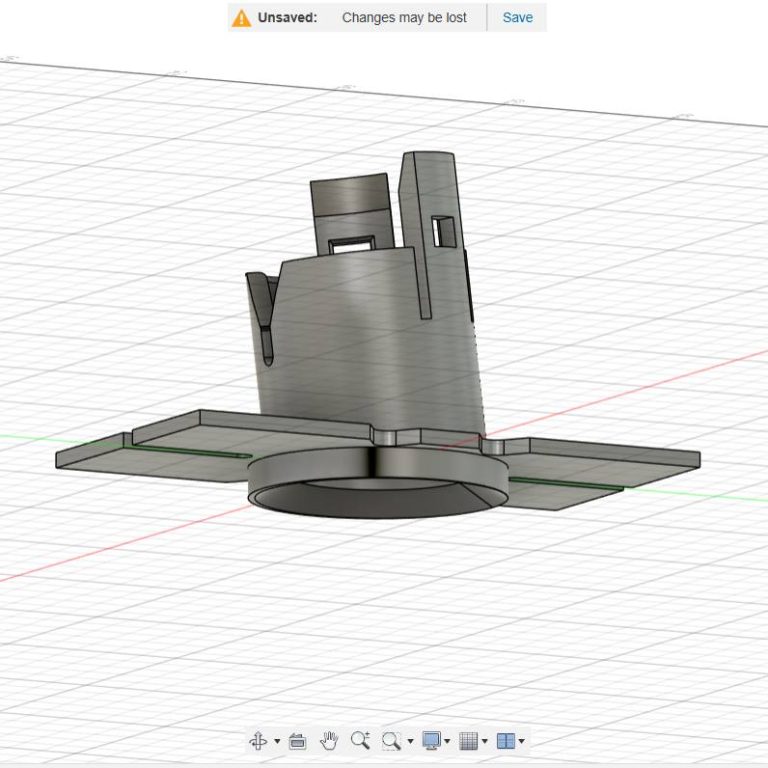
Task: Open the Display Settings monitor icon
Action: pyautogui.click(x=432, y=741)
